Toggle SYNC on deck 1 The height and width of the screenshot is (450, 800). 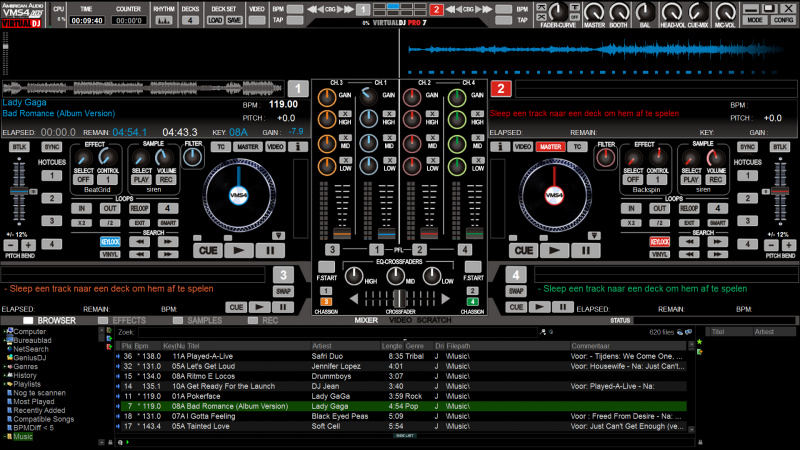[51, 147]
